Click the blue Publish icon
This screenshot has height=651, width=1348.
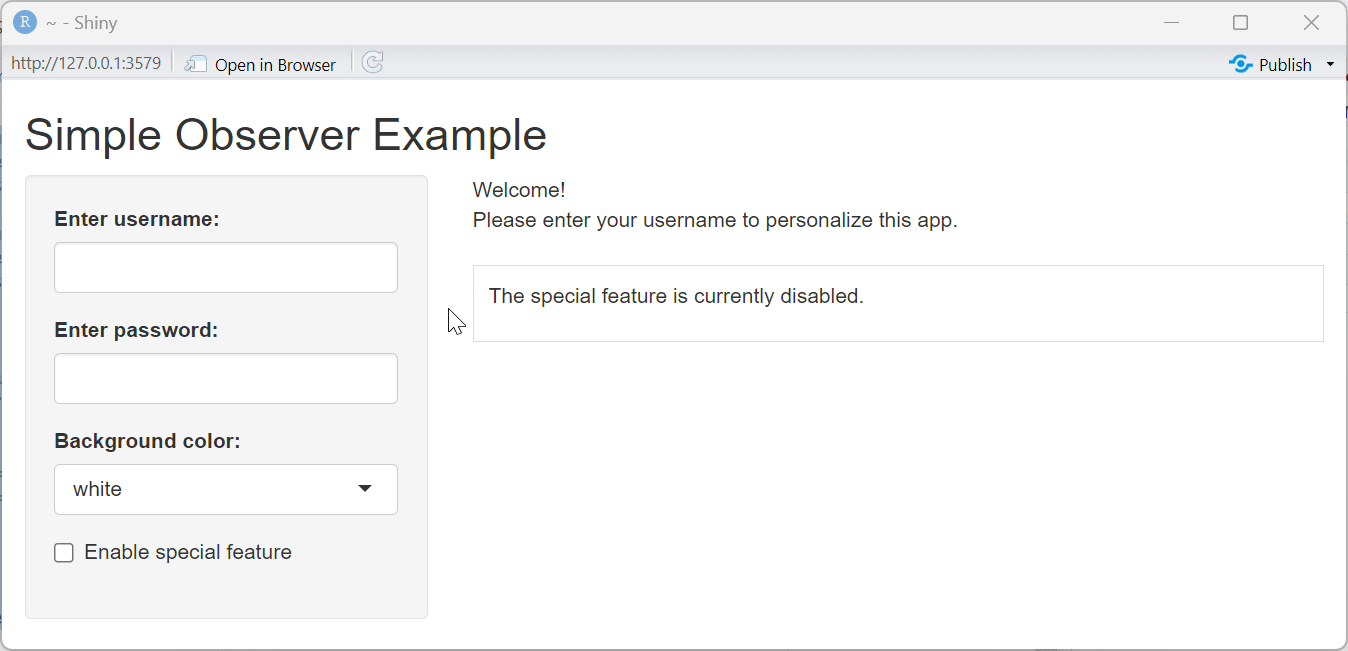[x=1240, y=63]
